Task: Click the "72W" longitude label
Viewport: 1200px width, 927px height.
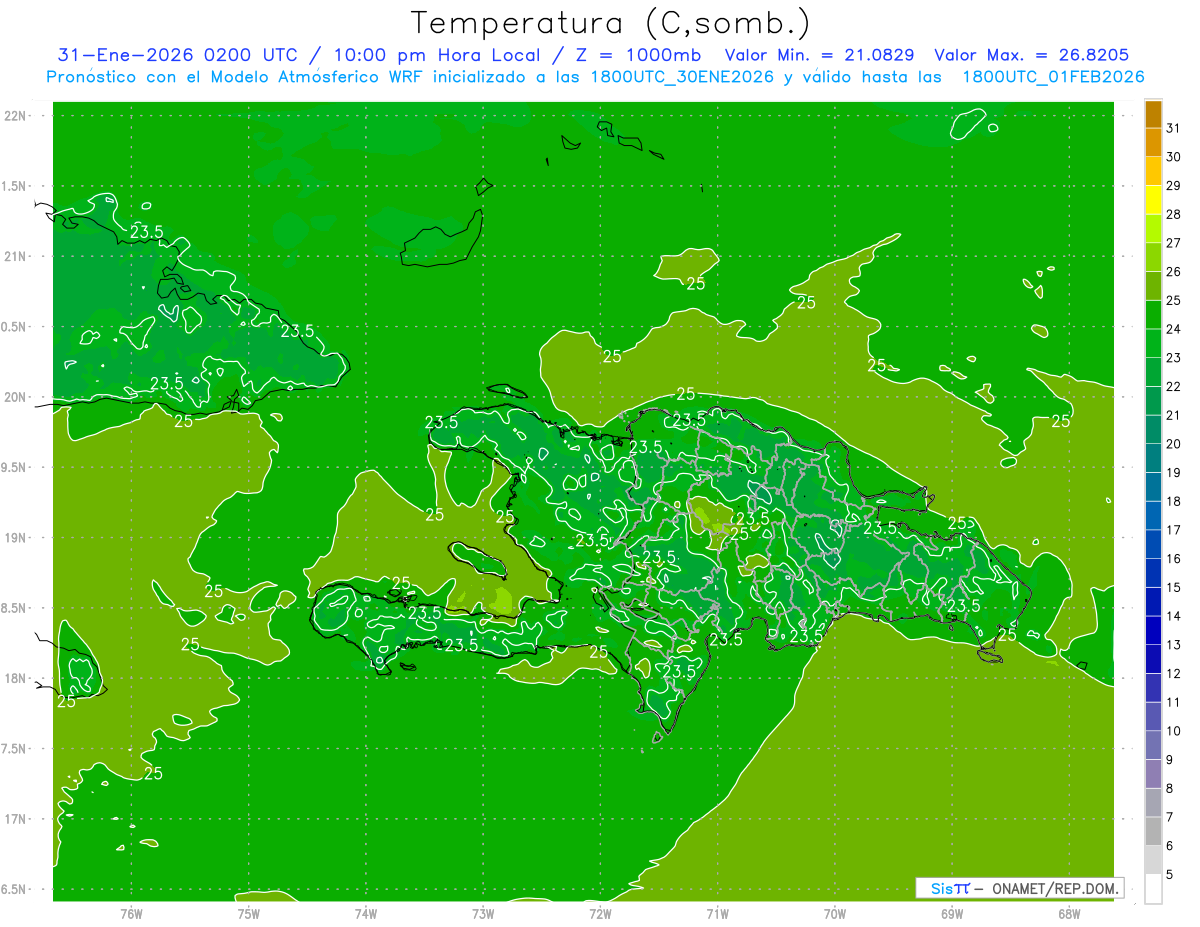Action: pyautogui.click(x=600, y=914)
